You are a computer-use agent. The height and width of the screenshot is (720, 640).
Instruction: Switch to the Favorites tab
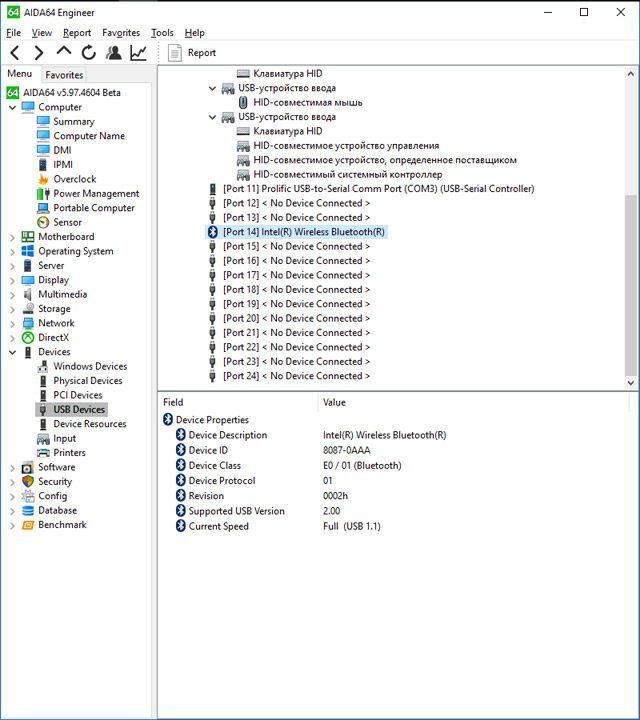click(64, 75)
